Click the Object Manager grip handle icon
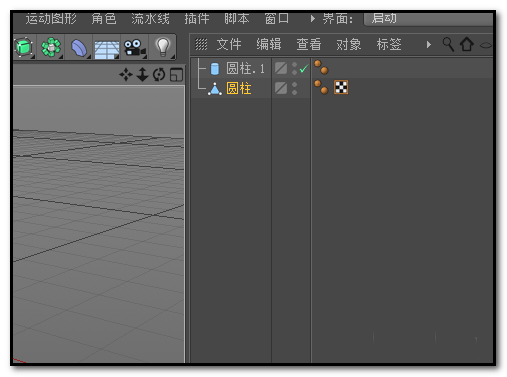This screenshot has width=507, height=377. [x=201, y=44]
